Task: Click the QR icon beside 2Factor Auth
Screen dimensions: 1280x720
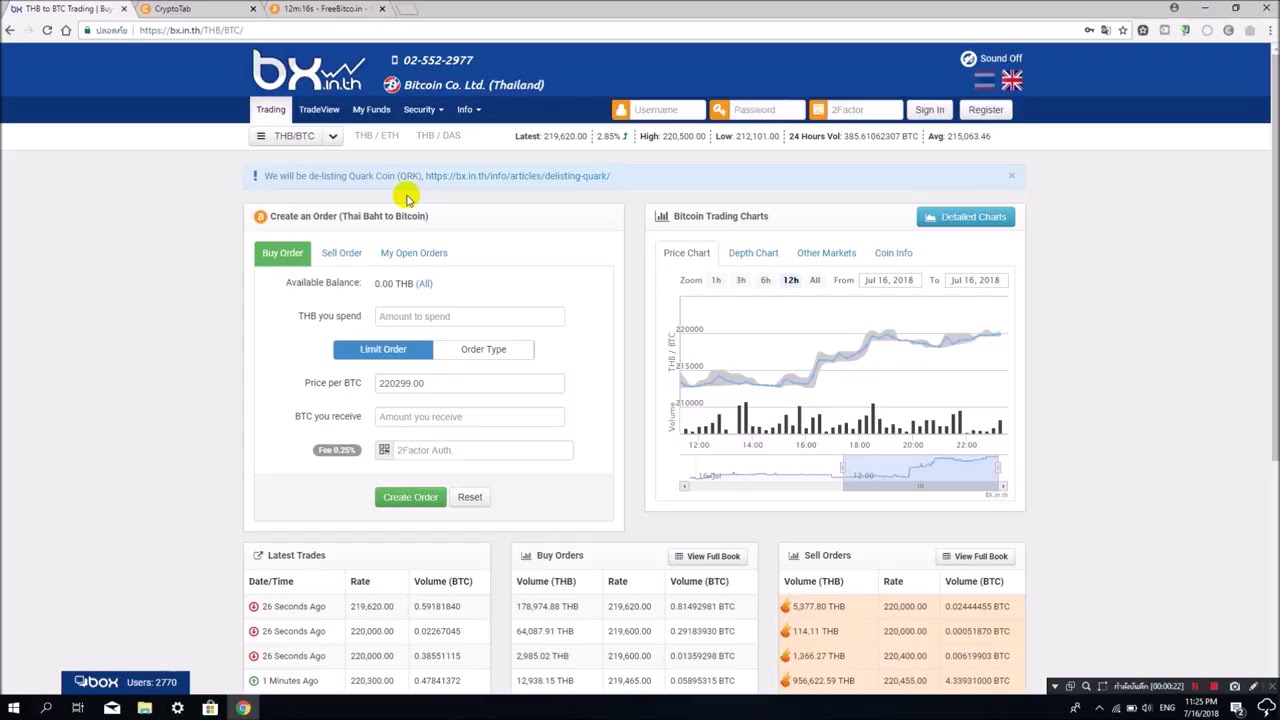Action: [384, 450]
